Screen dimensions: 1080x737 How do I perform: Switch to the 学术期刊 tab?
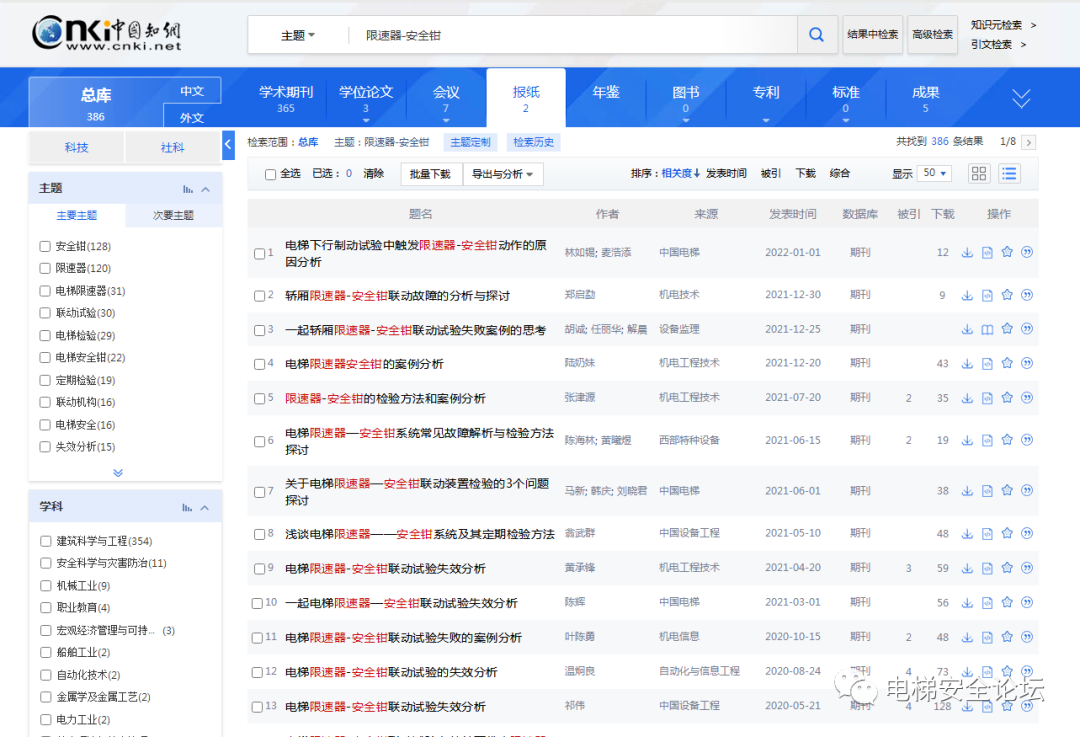[286, 98]
